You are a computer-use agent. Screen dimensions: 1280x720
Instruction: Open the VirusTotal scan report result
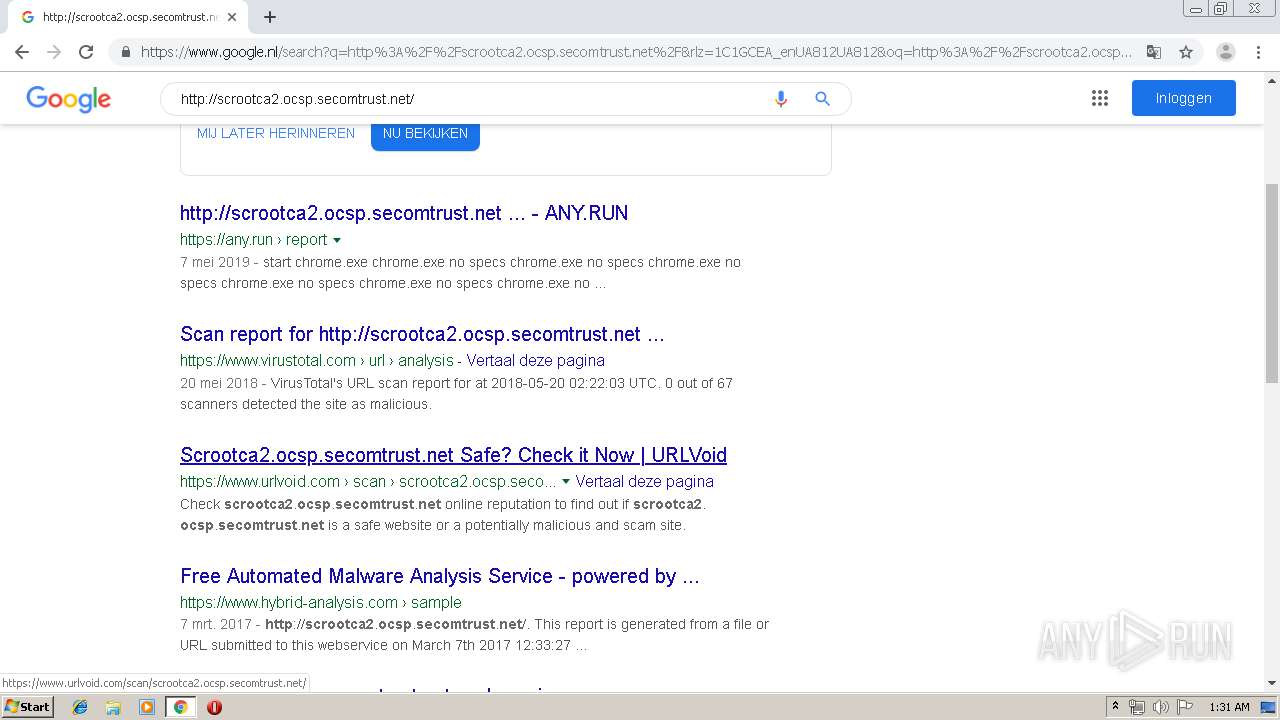tap(422, 334)
